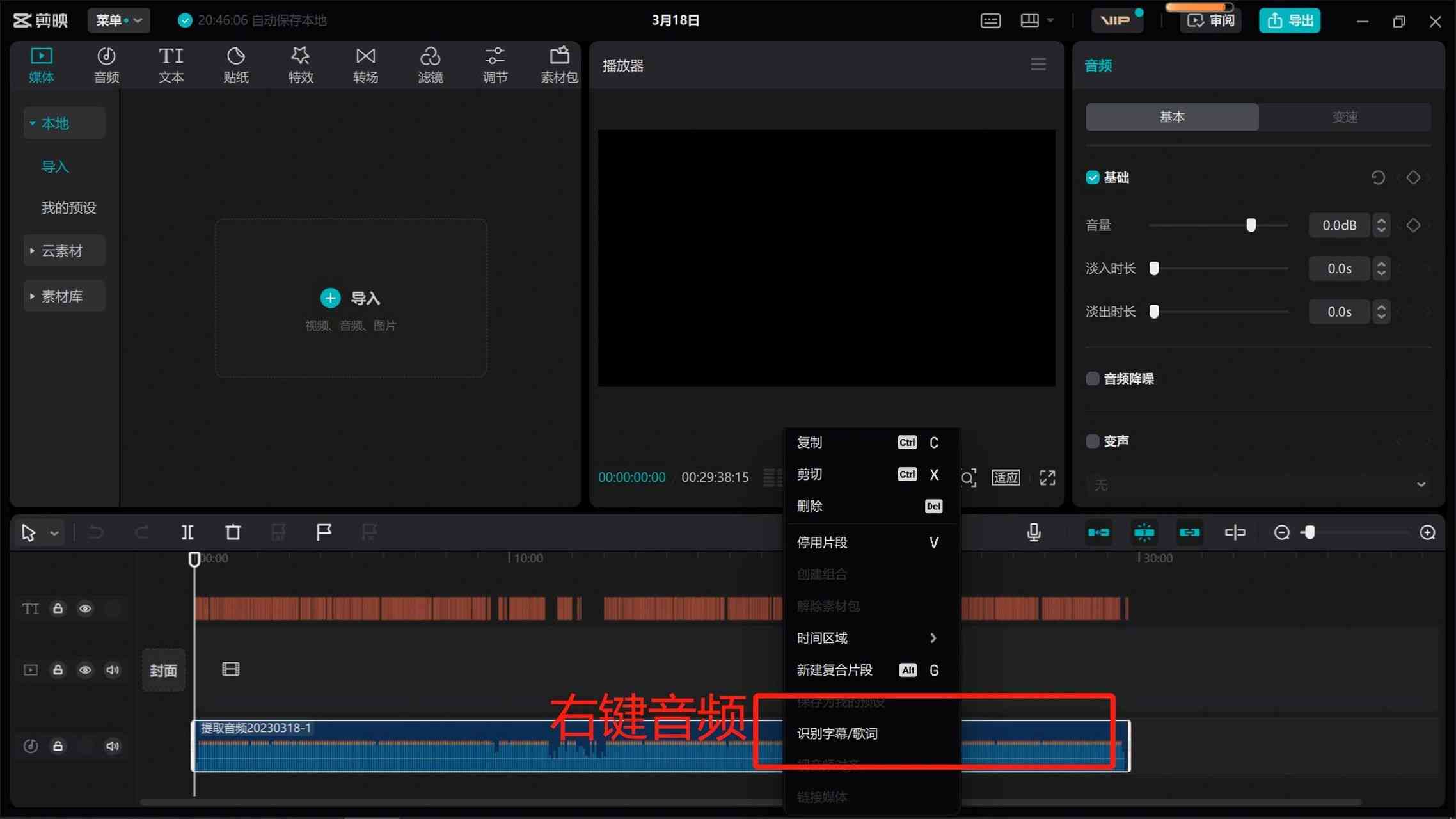Viewport: 1456px width, 819px height.
Task: Click the split/cut clip icon in toolbar
Action: pyautogui.click(x=186, y=532)
